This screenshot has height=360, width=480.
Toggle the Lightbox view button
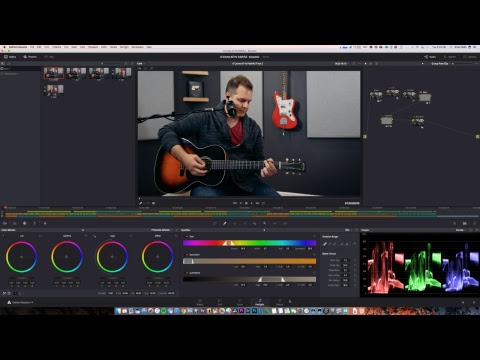(470, 57)
